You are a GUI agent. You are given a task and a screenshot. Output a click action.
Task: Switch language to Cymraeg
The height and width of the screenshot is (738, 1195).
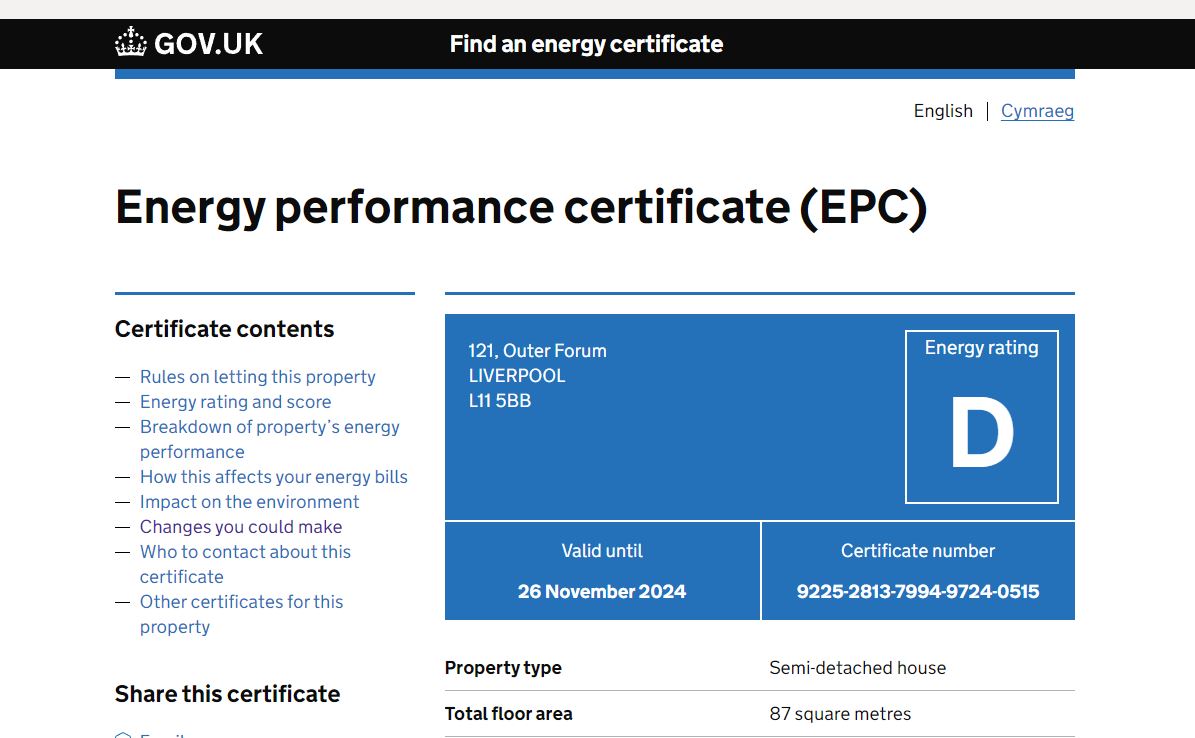[x=1037, y=111]
